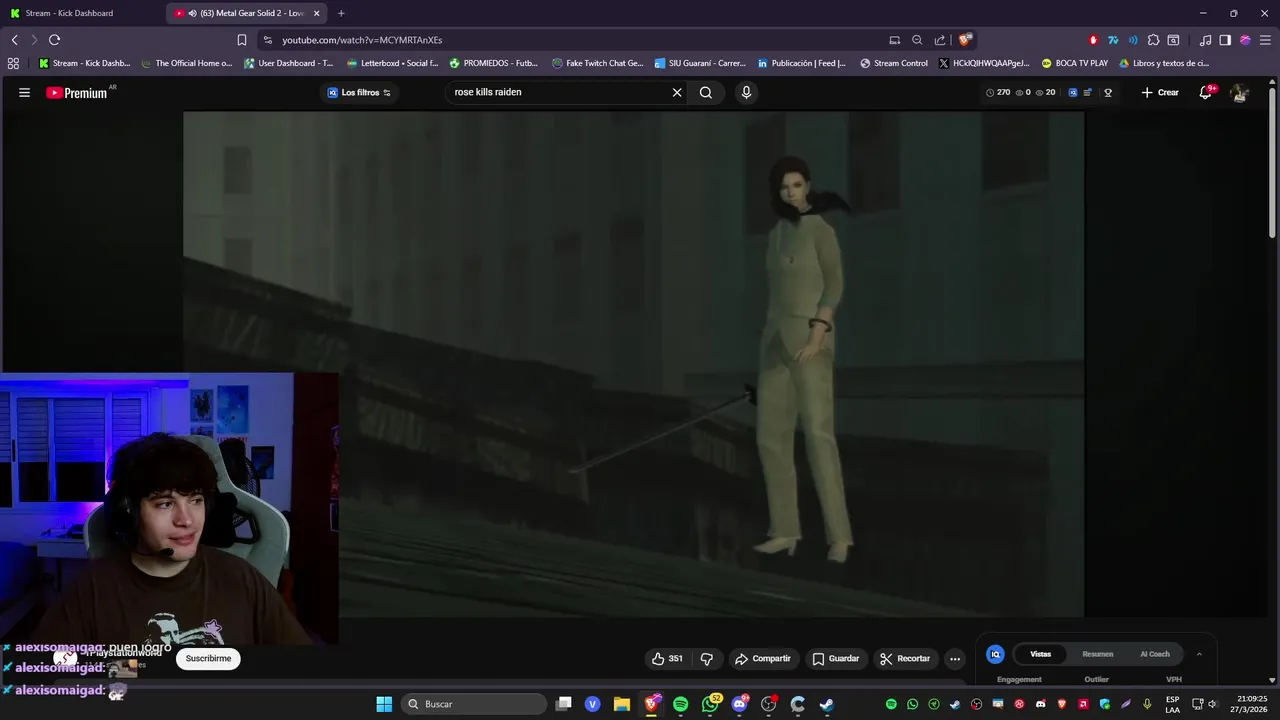Open Brave Shields lion icon
Screen dimensions: 1280x720
965,40
